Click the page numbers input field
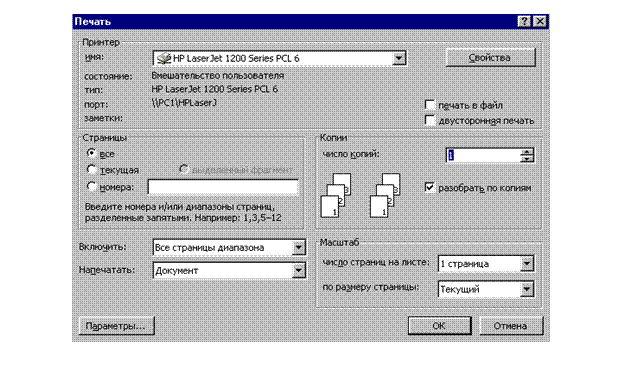This screenshot has width=623, height=392. (x=223, y=187)
